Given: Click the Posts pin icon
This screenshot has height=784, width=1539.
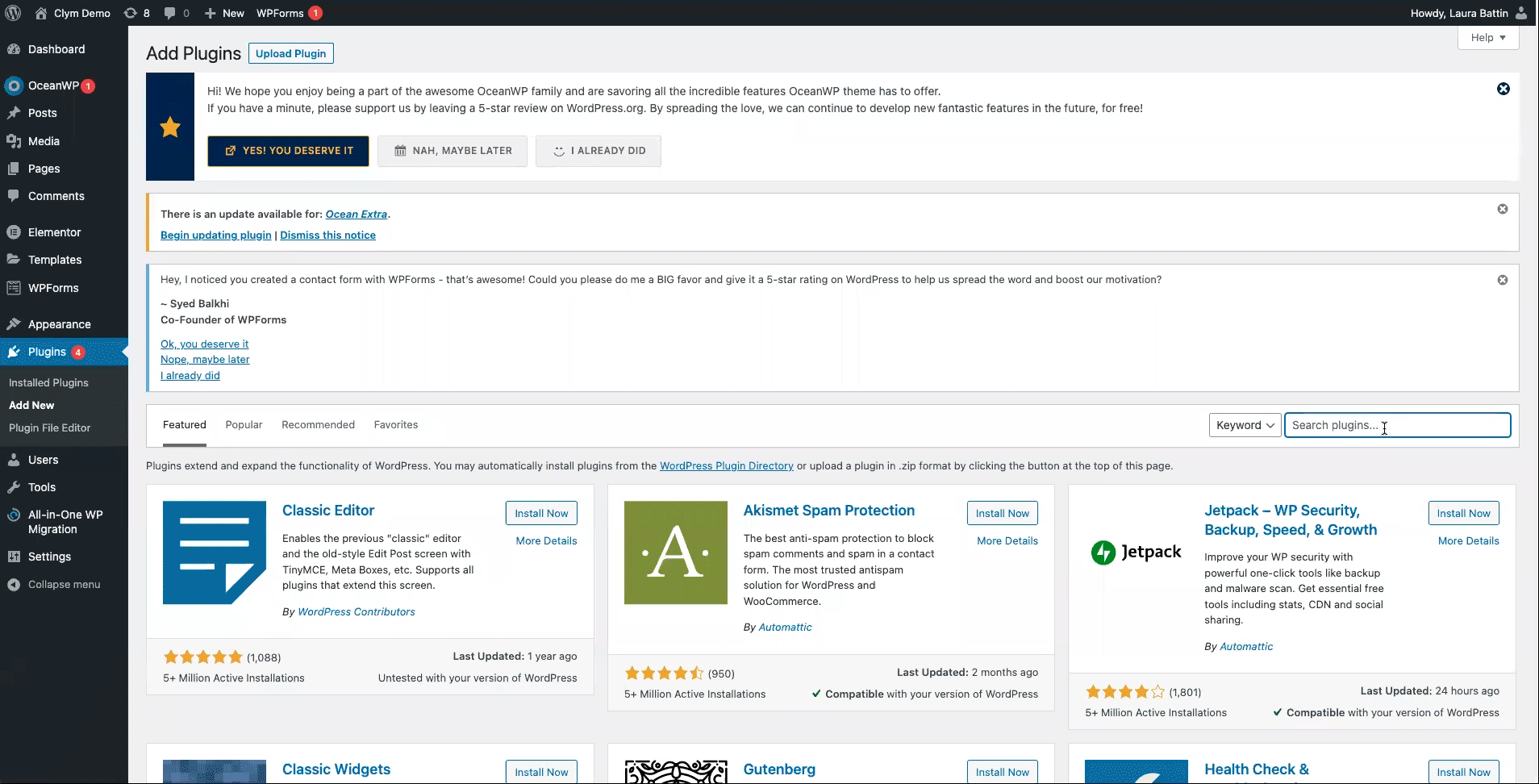Looking at the screenshot, I should [14, 113].
